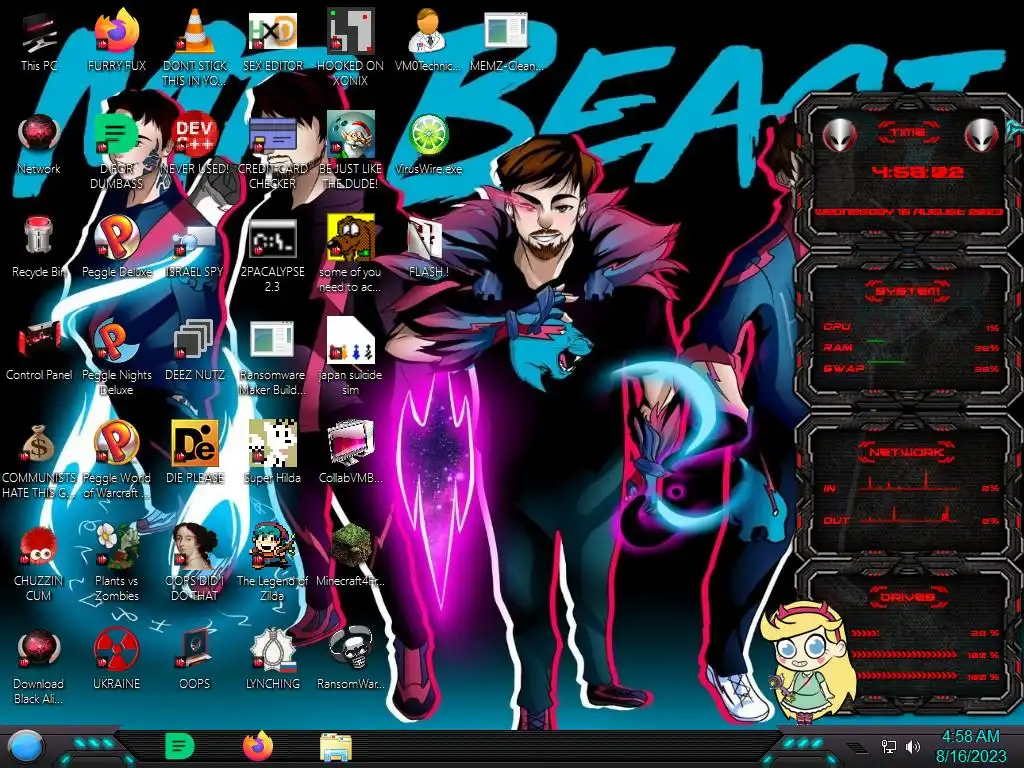The height and width of the screenshot is (768, 1024).
Task: Click the widget date 'WEDNESDAY 16 AUGUST 2023'
Action: click(x=908, y=212)
